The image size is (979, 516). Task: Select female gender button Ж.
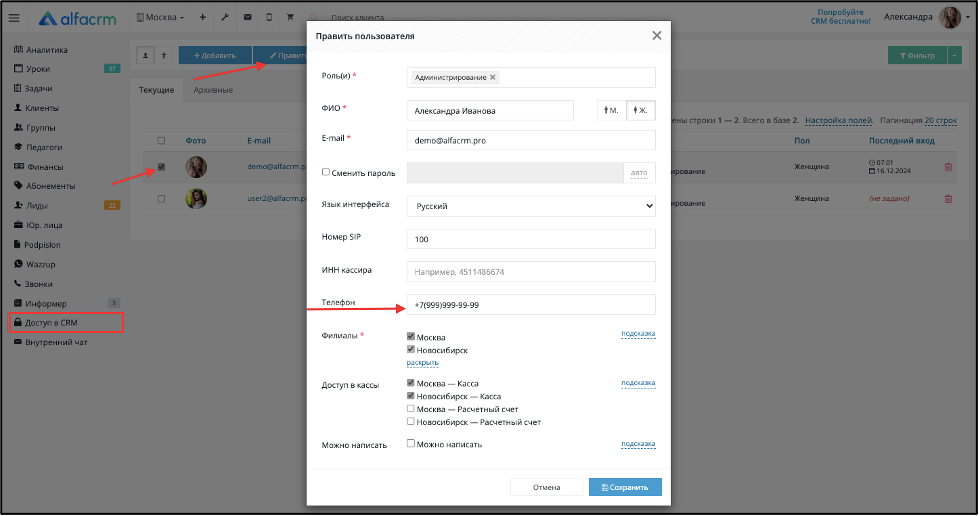click(641, 110)
